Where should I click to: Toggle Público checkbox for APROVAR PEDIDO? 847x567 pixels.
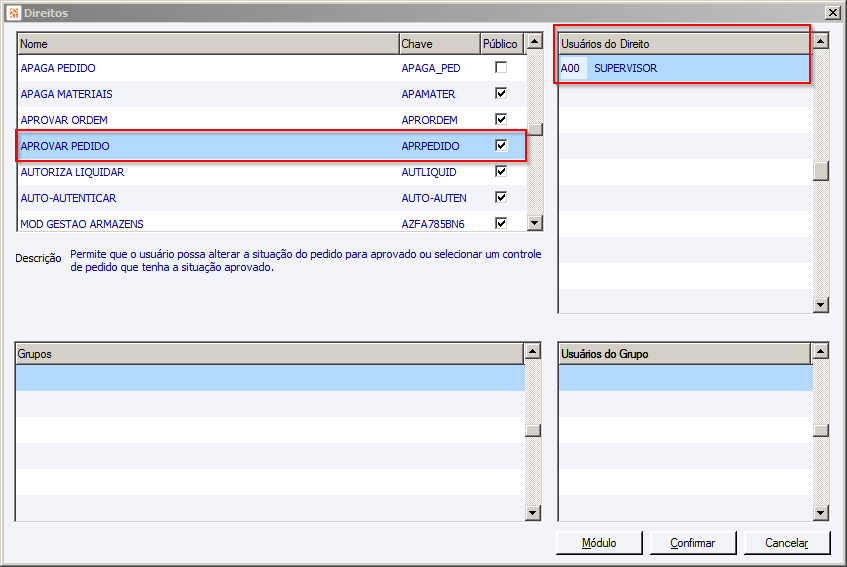pos(501,145)
